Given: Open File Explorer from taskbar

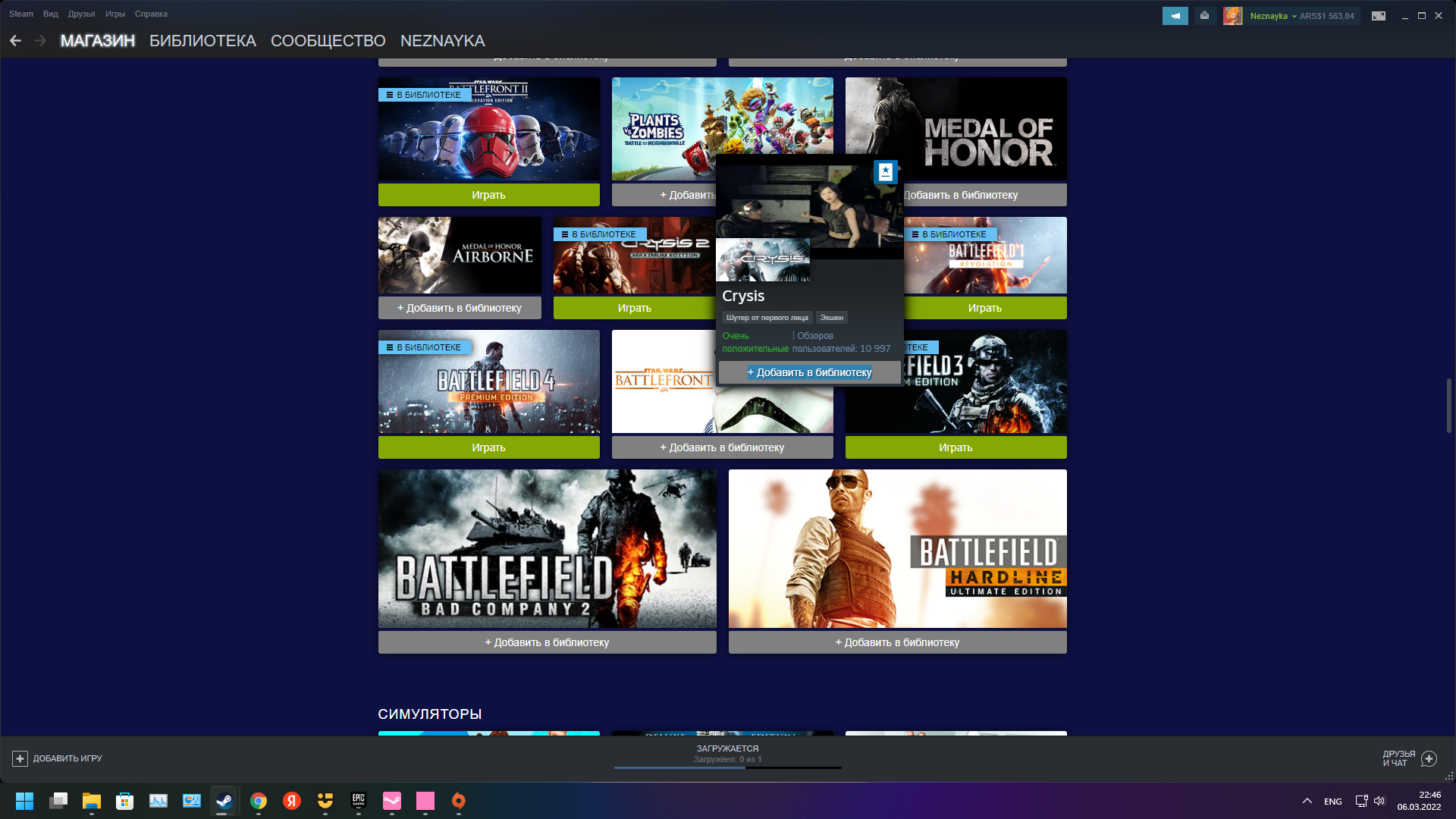Looking at the screenshot, I should coord(92,801).
